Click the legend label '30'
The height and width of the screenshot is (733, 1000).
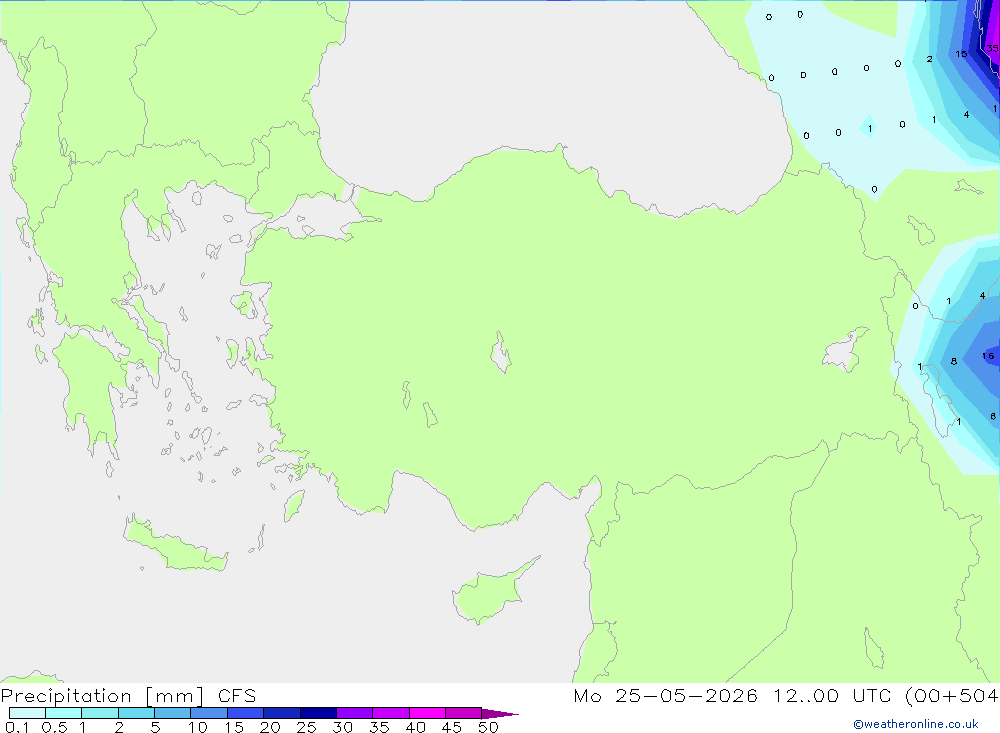tap(342, 727)
